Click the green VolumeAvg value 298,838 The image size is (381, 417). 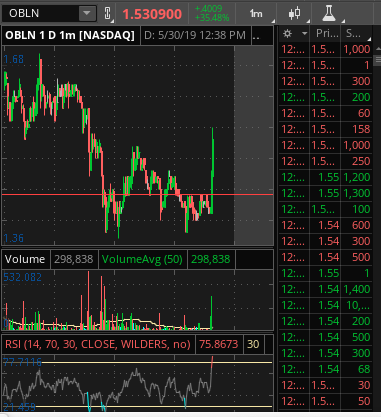[x=211, y=259]
